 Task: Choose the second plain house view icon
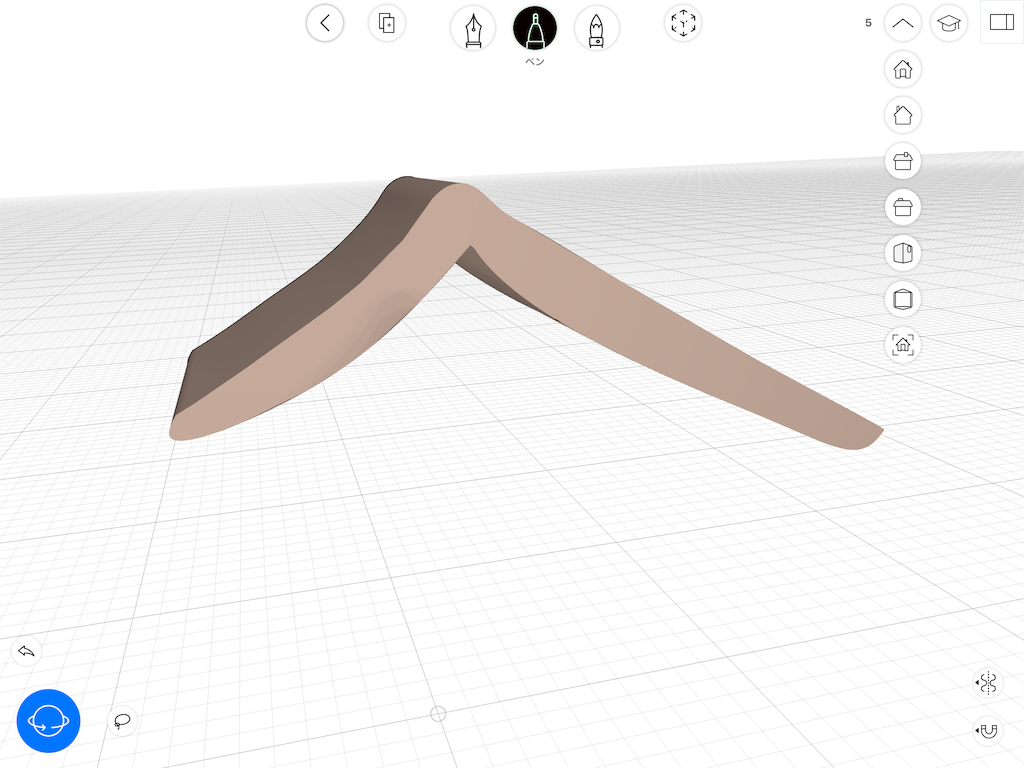coord(903,116)
